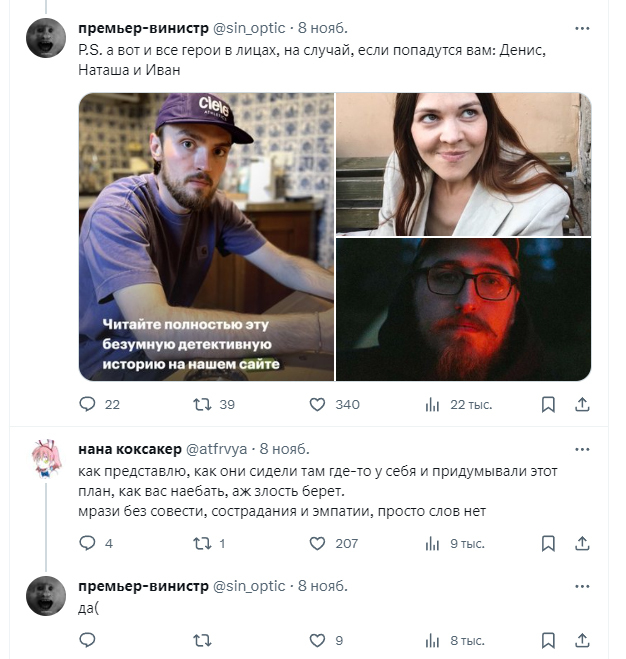Like нана коксакер's comment with 207 likes

317,543
